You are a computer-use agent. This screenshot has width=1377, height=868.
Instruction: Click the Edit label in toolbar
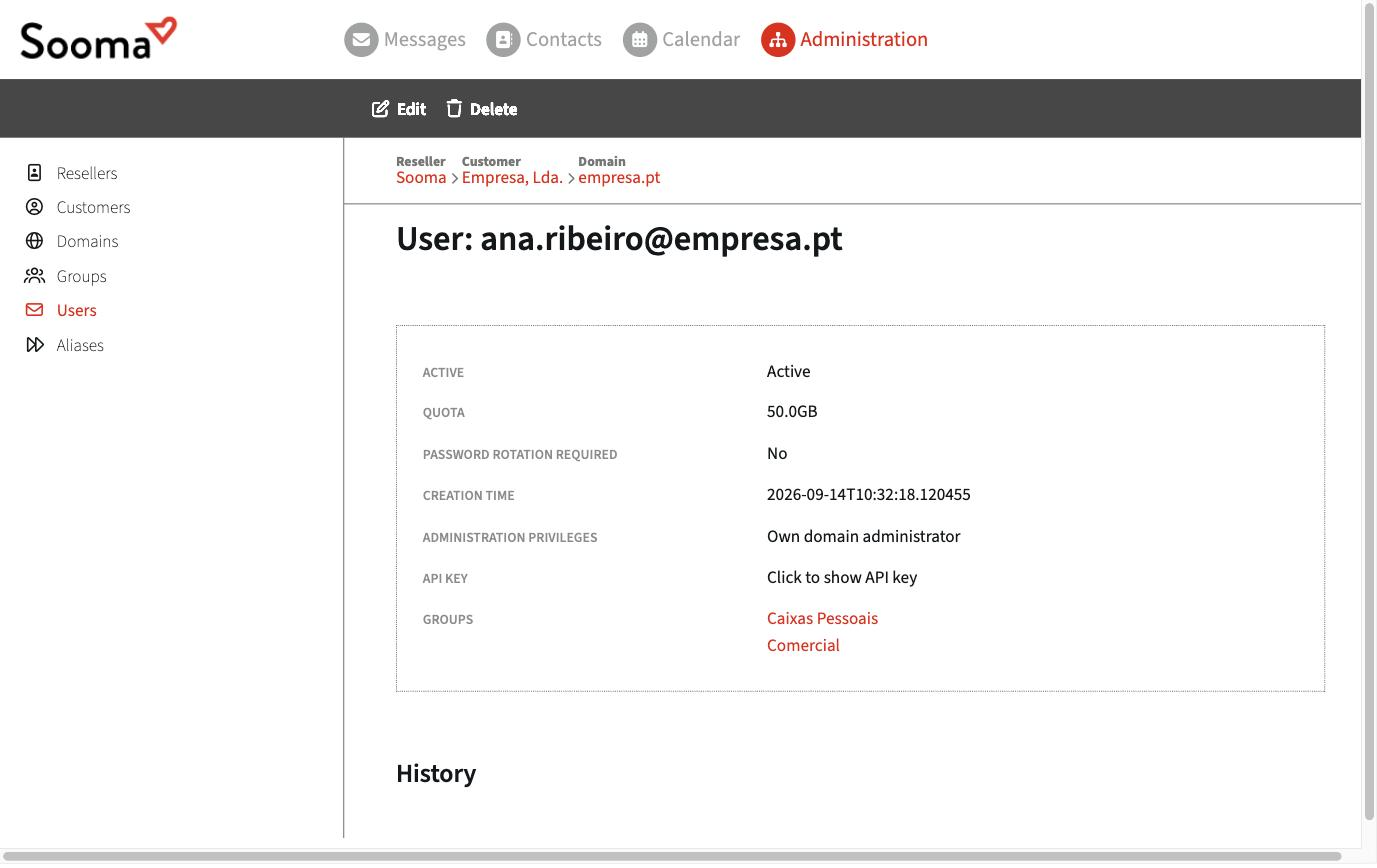click(x=411, y=110)
